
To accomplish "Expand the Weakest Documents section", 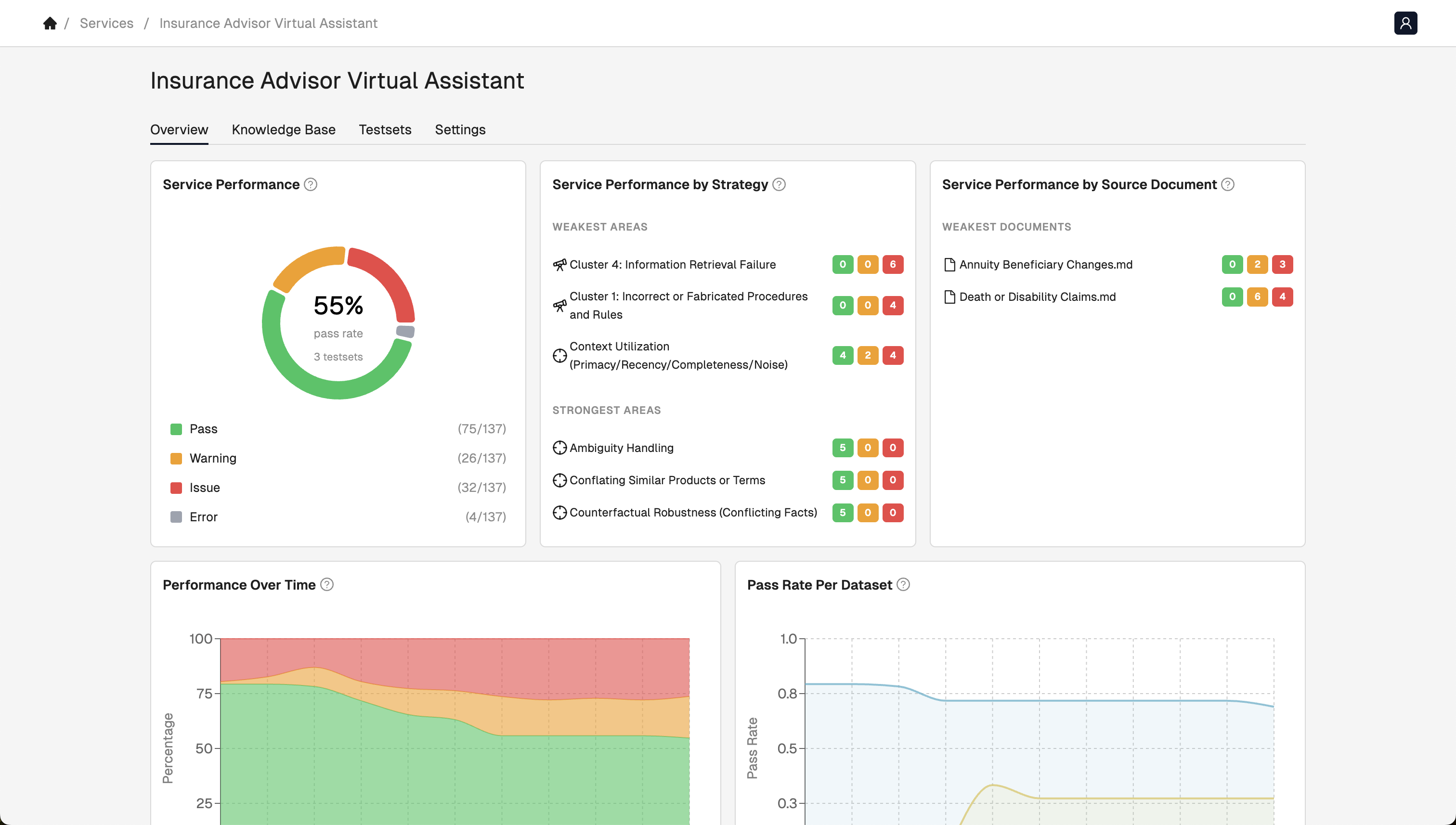I will (x=1007, y=226).
